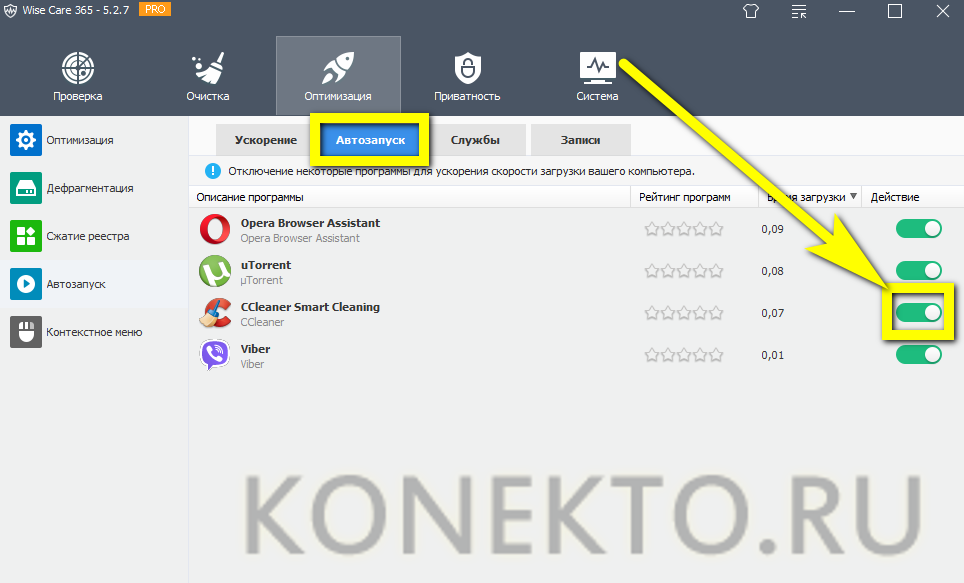
Task: Disable CCleaner Smart Cleaning startup switch
Action: click(918, 313)
